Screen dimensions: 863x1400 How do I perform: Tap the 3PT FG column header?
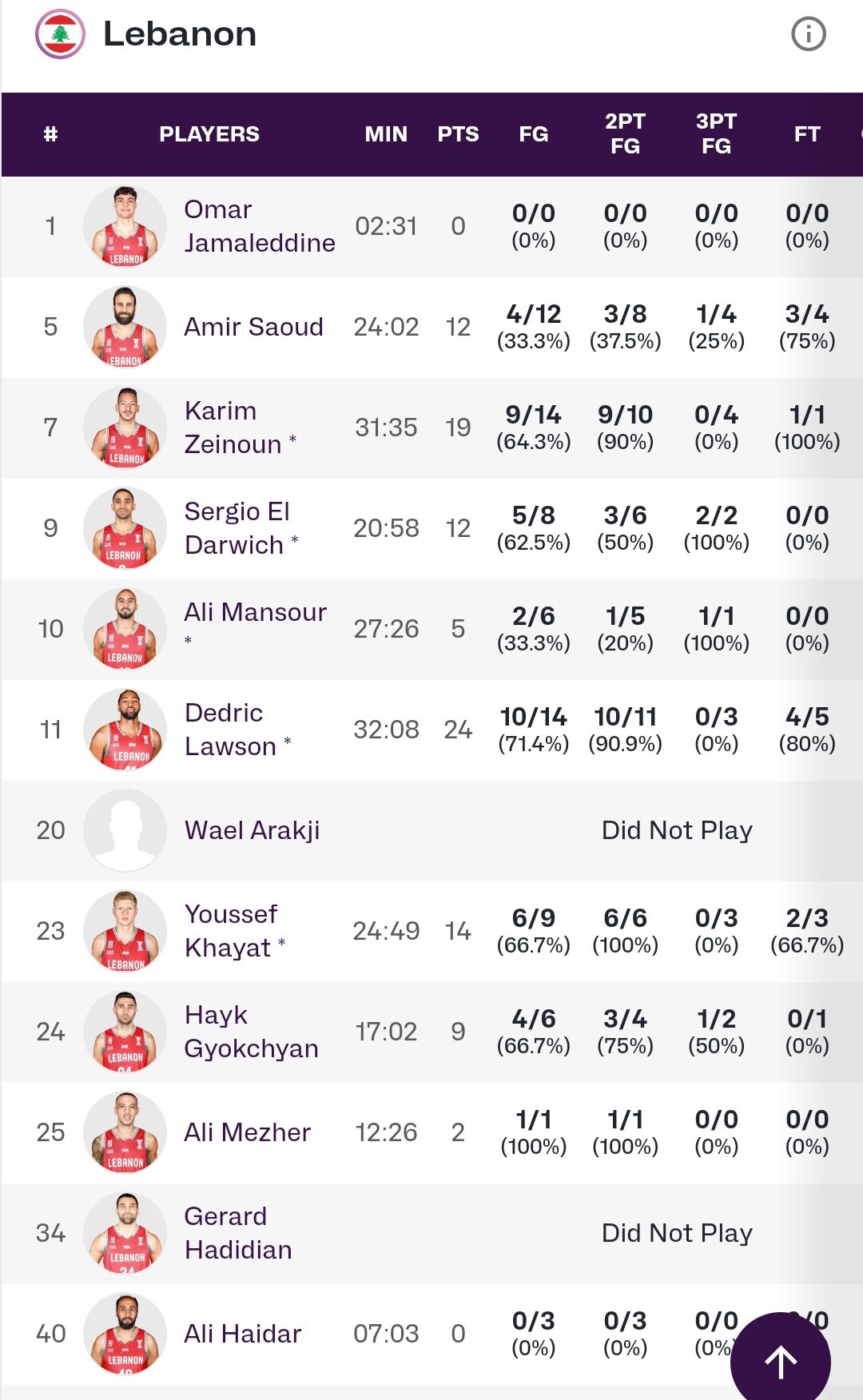tap(716, 134)
